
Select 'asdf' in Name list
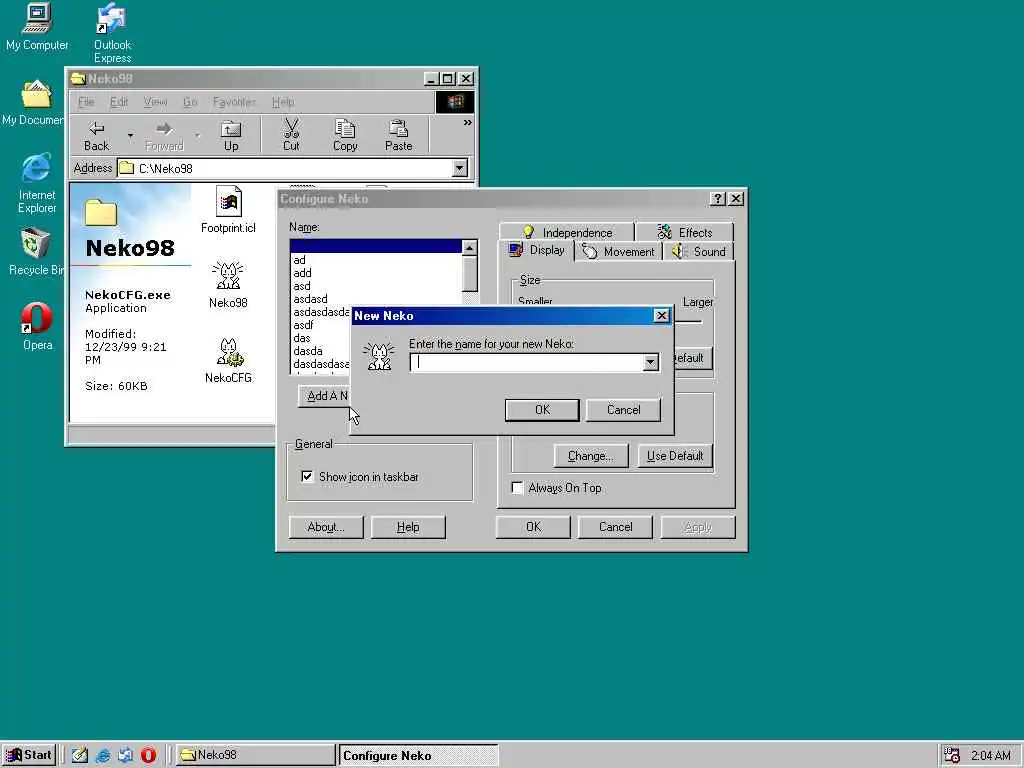(321, 325)
